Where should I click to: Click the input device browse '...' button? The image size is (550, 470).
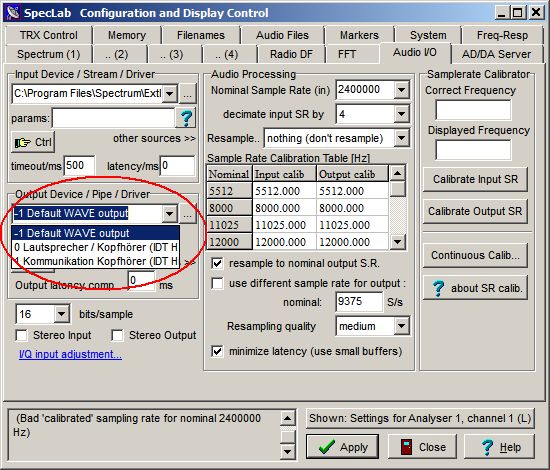click(187, 94)
